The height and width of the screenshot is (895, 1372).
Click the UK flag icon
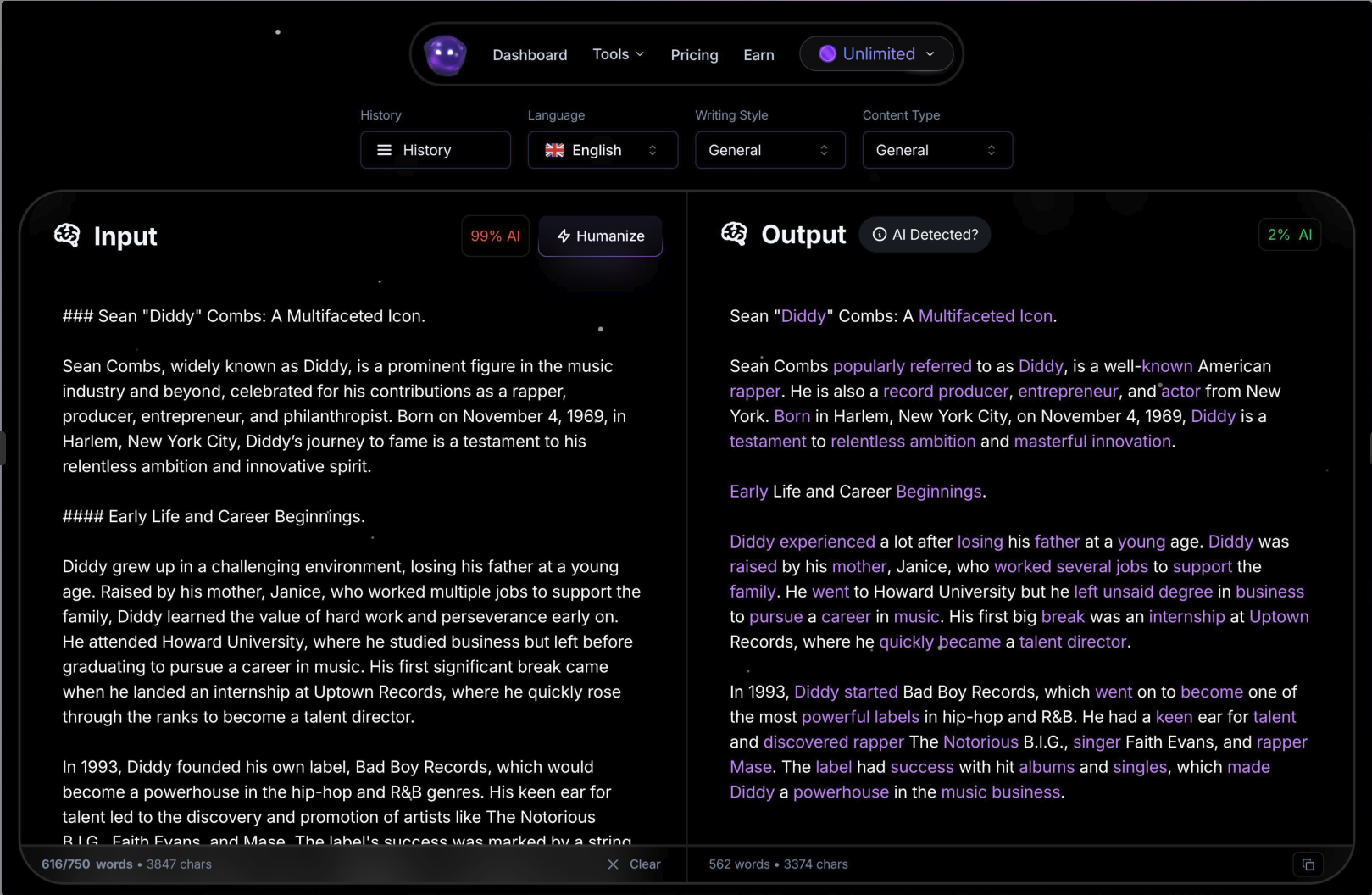554,150
